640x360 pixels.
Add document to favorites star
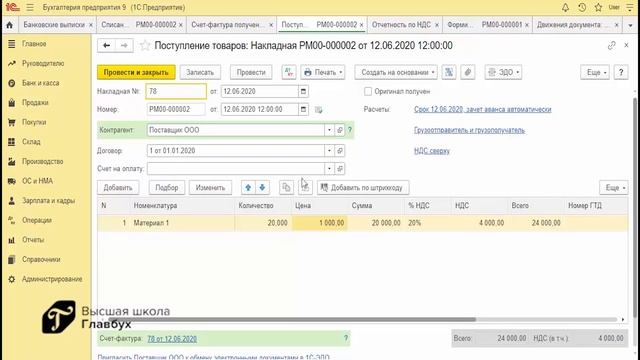pos(145,45)
